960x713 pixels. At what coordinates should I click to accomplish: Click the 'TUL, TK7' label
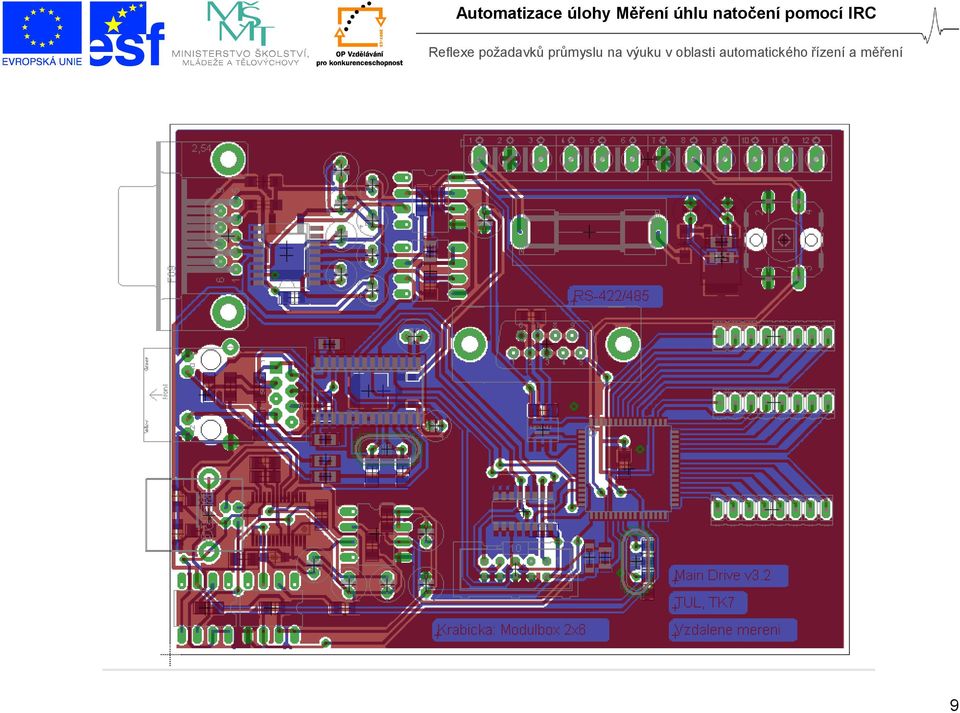pos(708,603)
